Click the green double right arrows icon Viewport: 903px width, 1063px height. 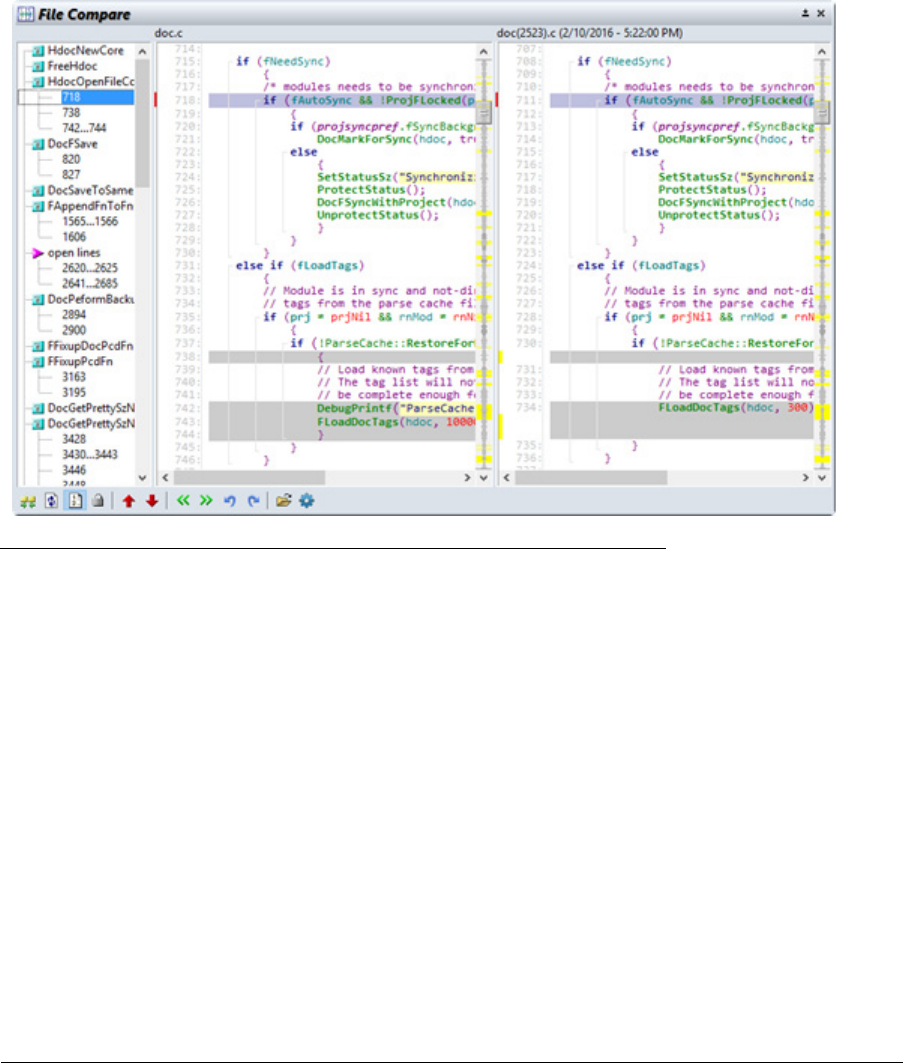click(x=205, y=500)
